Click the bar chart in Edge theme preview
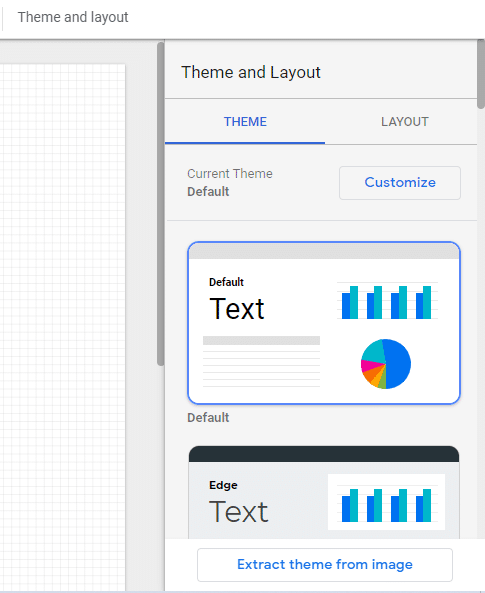This screenshot has height=593, width=485. [387, 503]
